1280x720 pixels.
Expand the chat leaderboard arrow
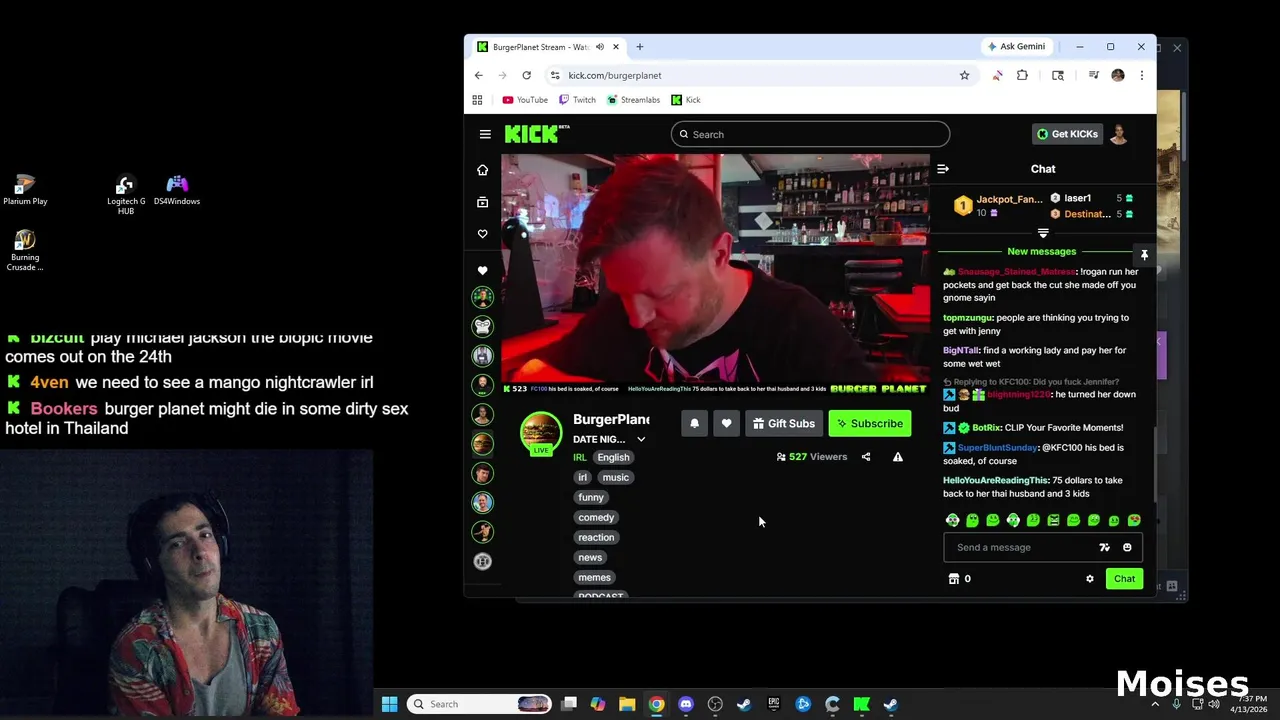click(x=1043, y=233)
